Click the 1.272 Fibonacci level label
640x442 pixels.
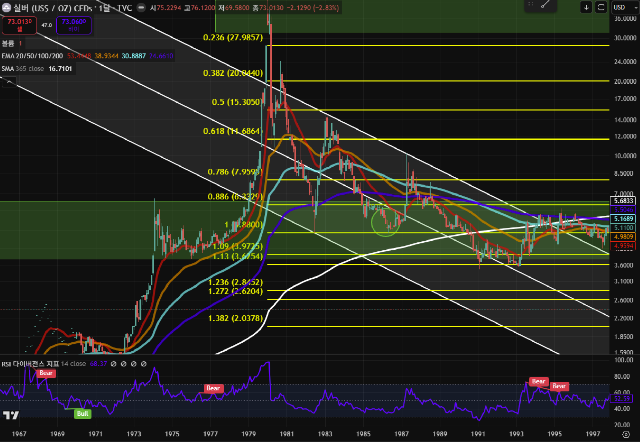pyautogui.click(x=236, y=291)
